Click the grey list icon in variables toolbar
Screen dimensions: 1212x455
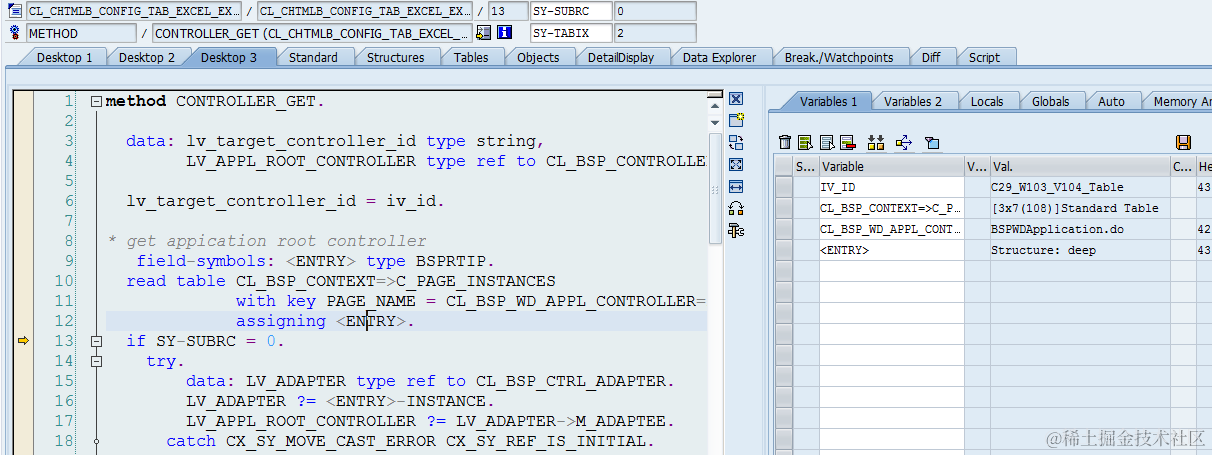coord(827,142)
